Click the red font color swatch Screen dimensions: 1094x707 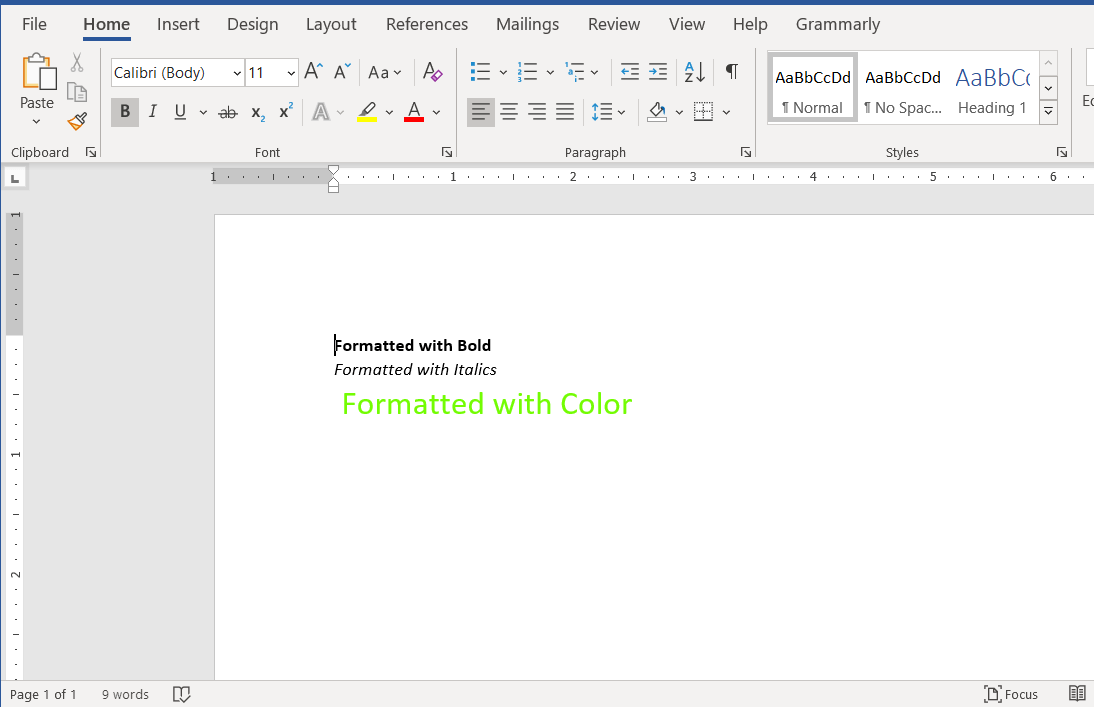coord(414,118)
